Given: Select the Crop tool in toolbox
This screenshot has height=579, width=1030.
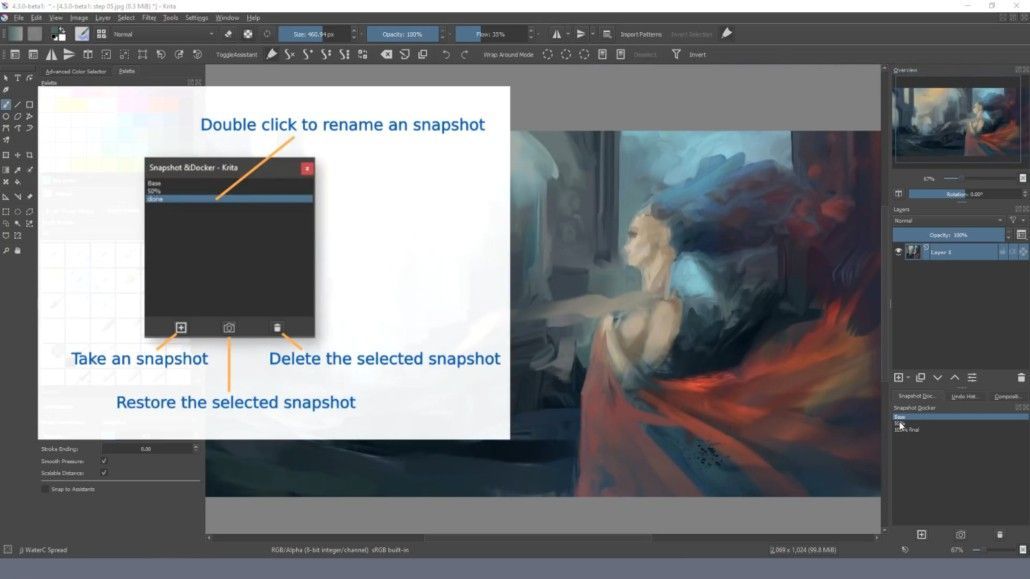Looking at the screenshot, I should click(x=30, y=155).
